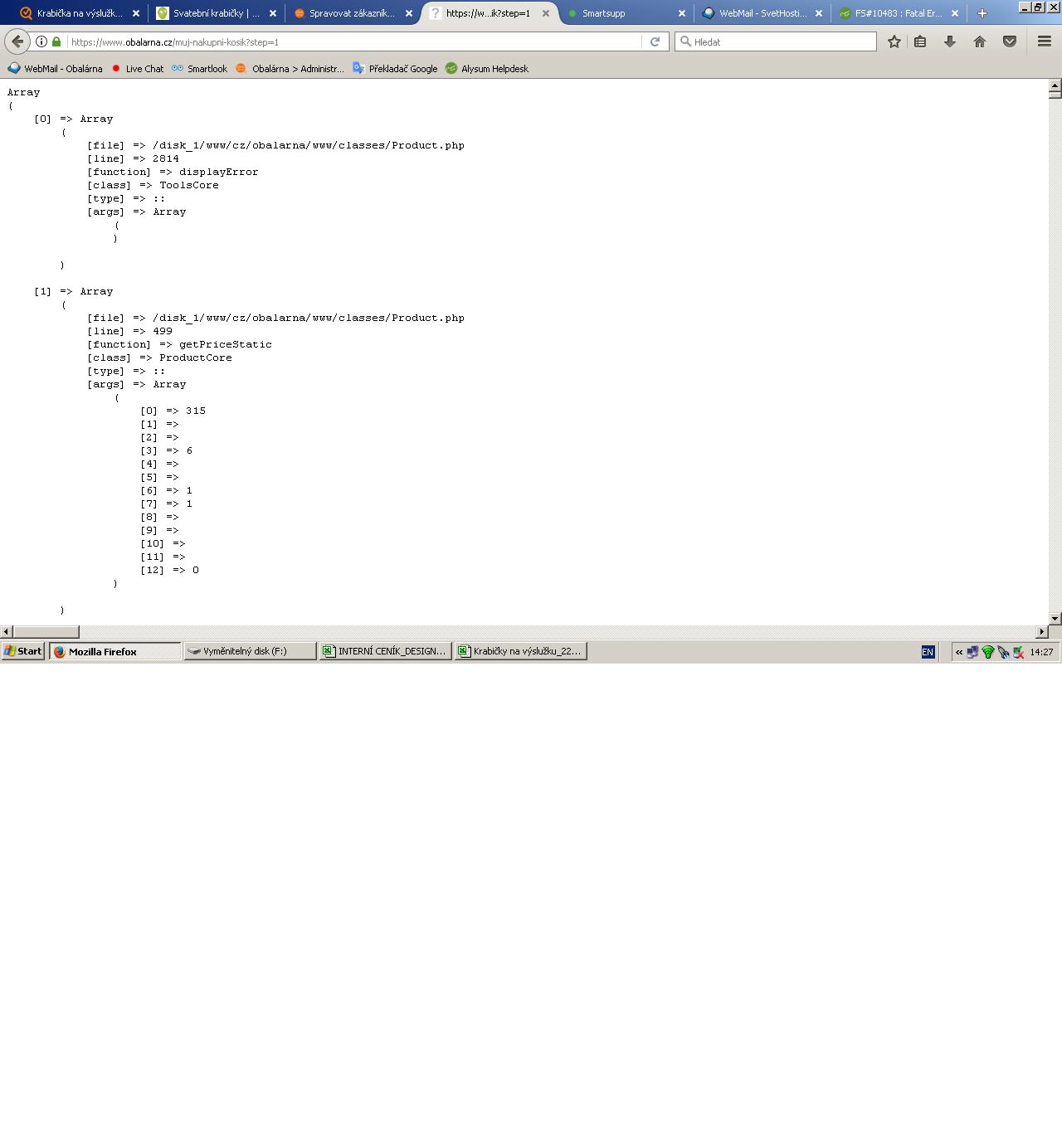
Task: Click the '[3] => 6' argument line
Action: point(167,450)
